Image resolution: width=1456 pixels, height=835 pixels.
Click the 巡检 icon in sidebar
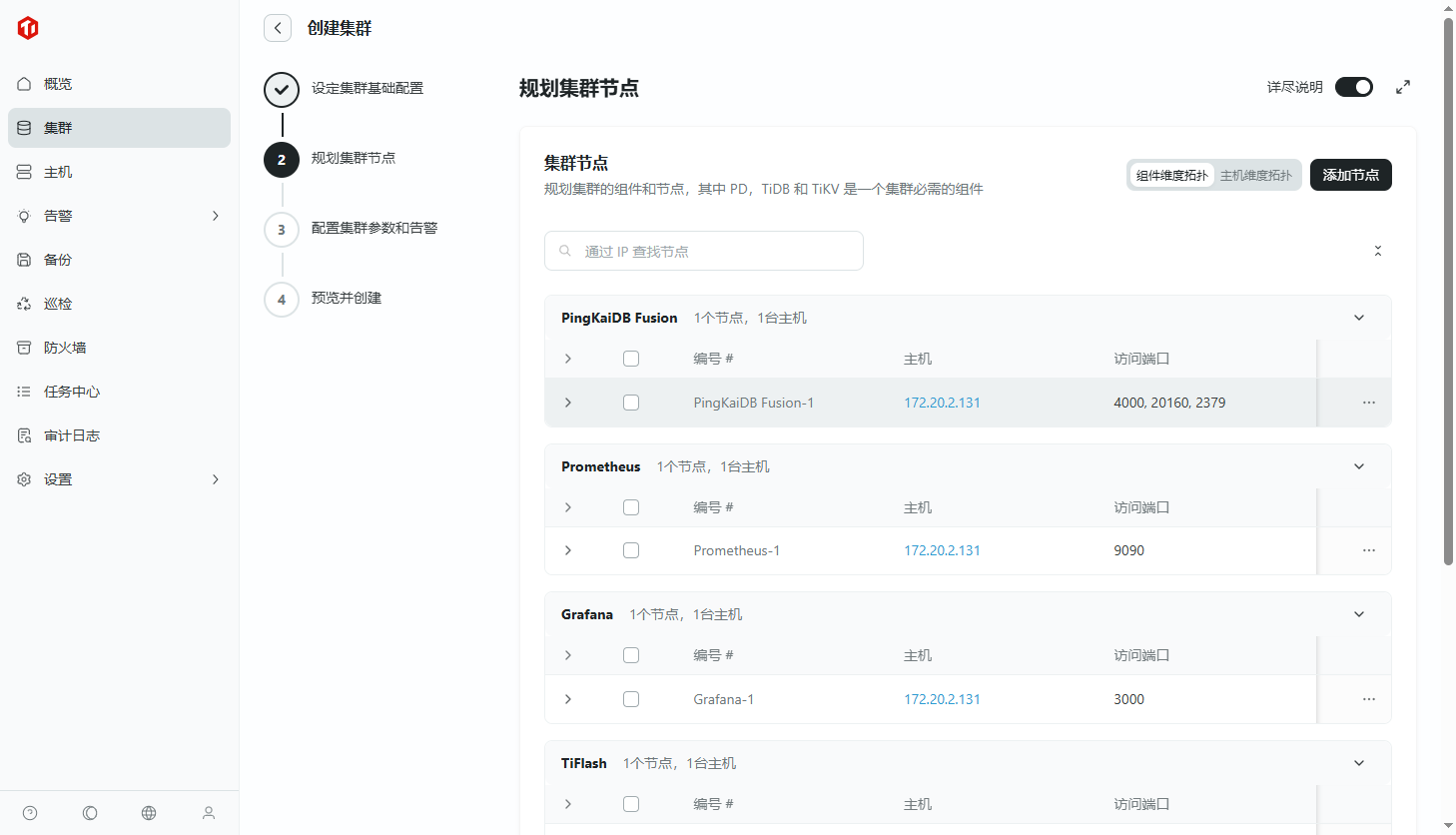[x=24, y=304]
